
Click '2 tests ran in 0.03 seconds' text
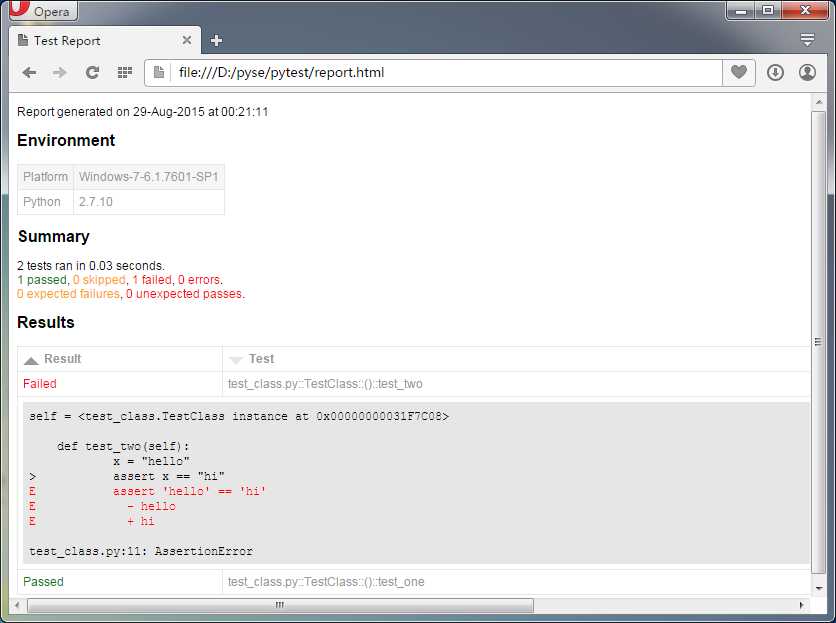(91, 266)
